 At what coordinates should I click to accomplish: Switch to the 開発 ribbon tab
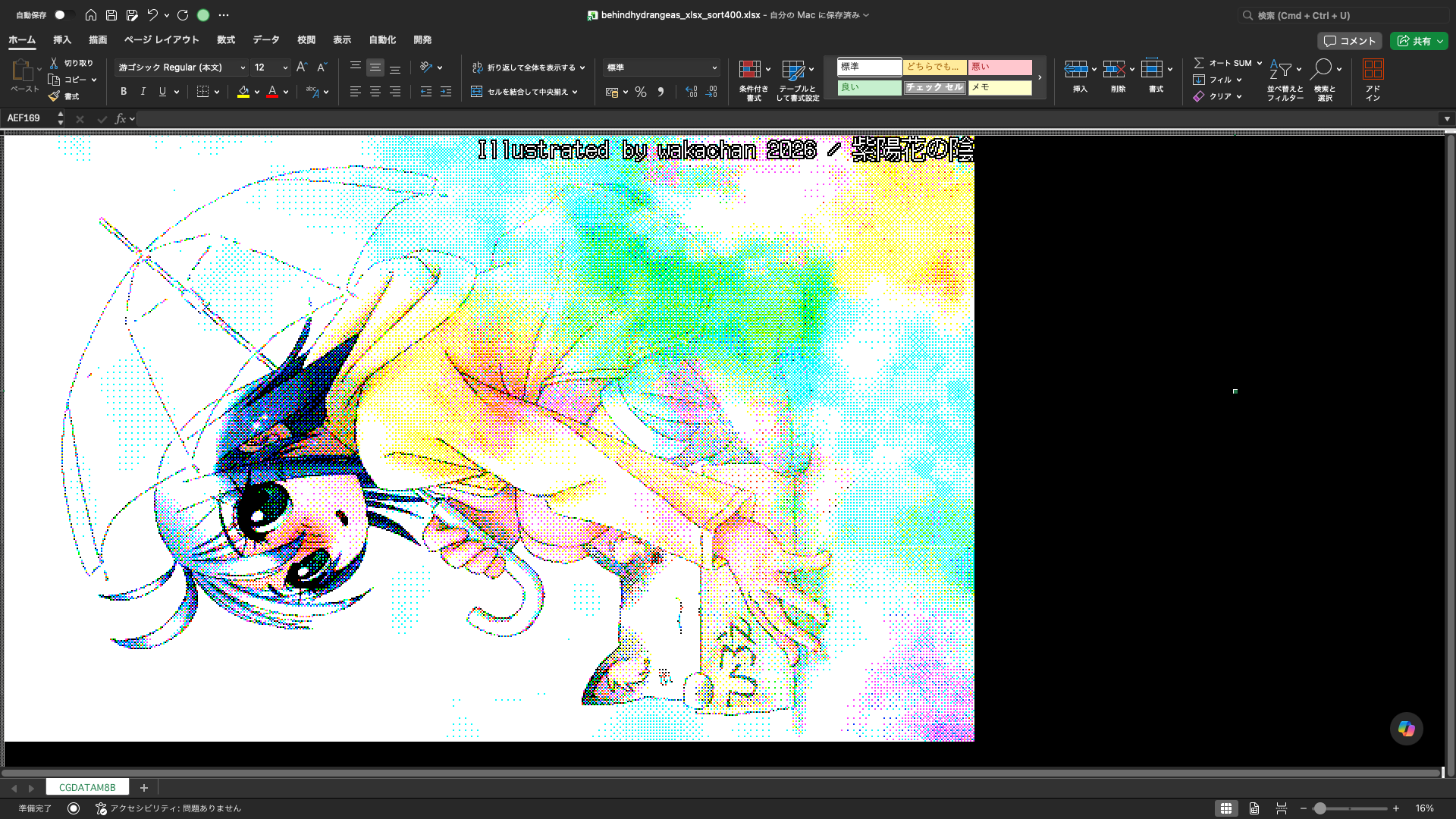(x=422, y=40)
